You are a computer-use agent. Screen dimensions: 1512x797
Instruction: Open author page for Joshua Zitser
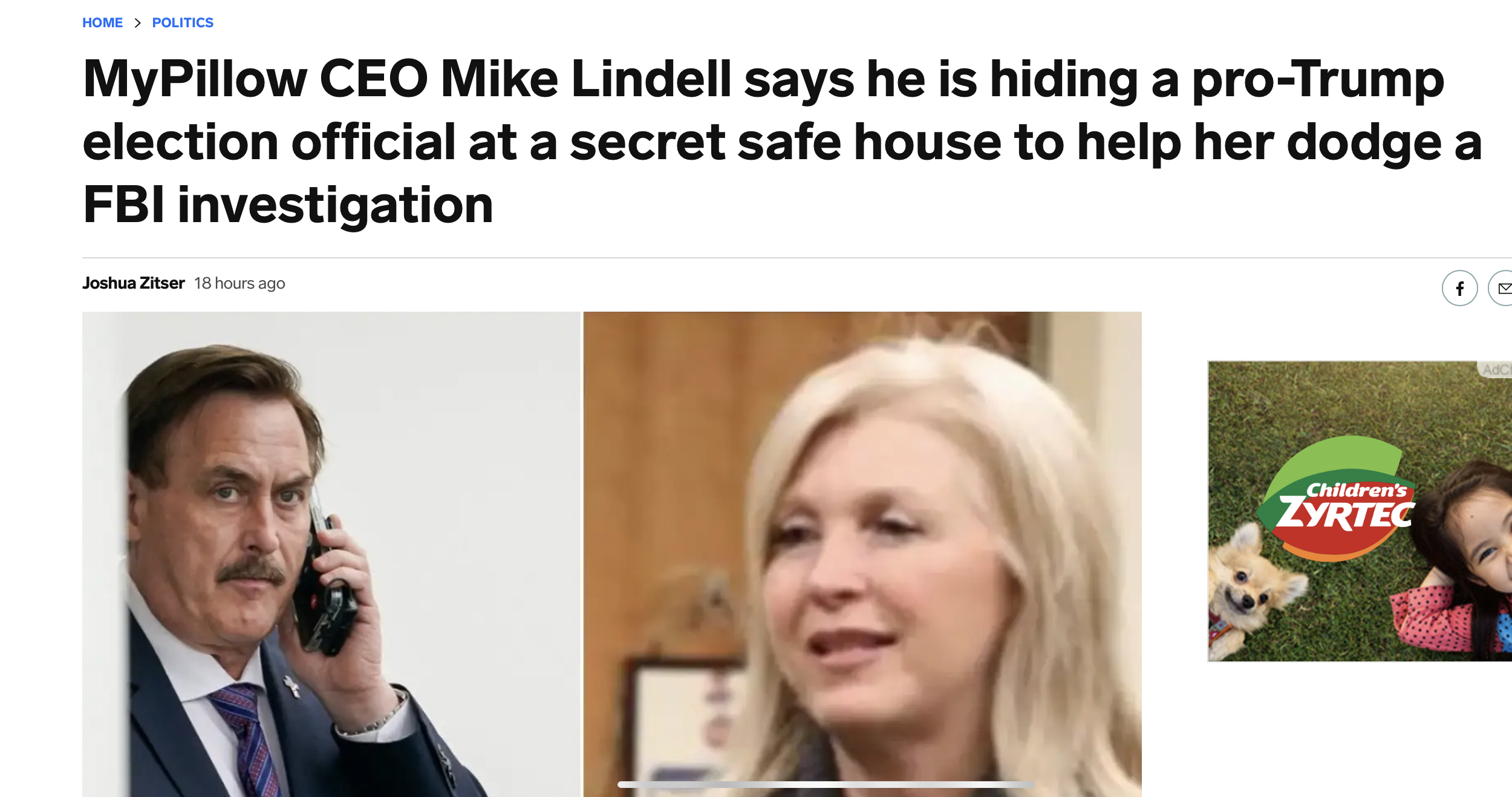point(133,283)
